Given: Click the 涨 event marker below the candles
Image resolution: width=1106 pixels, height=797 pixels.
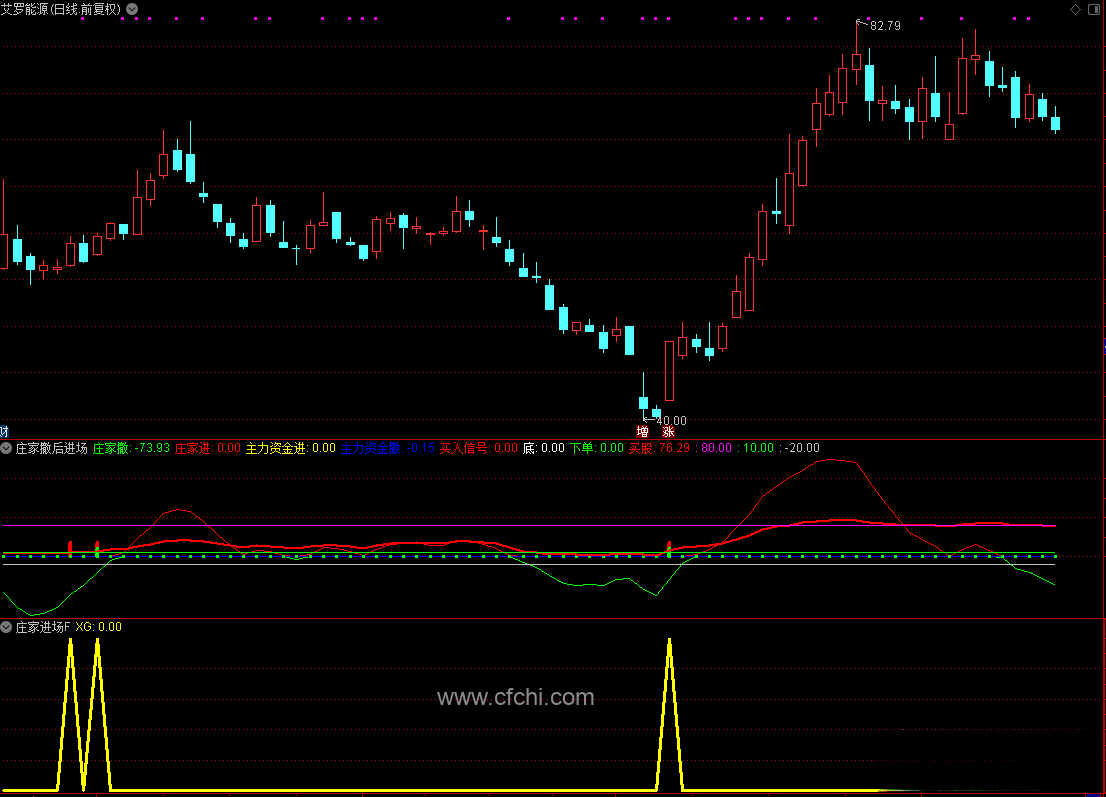Looking at the screenshot, I should tap(668, 432).
